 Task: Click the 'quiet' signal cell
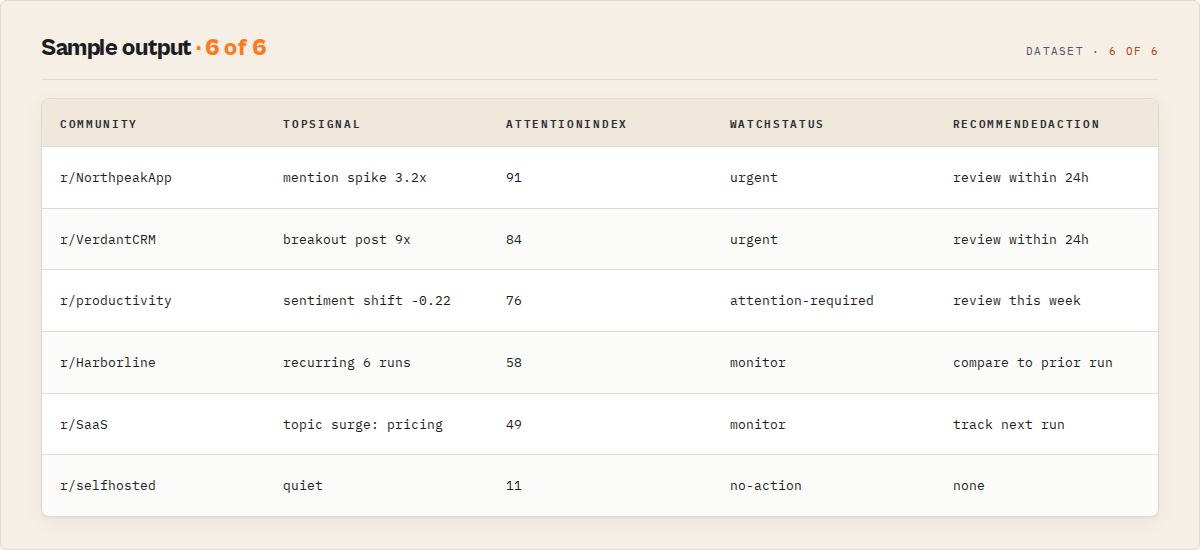click(x=303, y=486)
